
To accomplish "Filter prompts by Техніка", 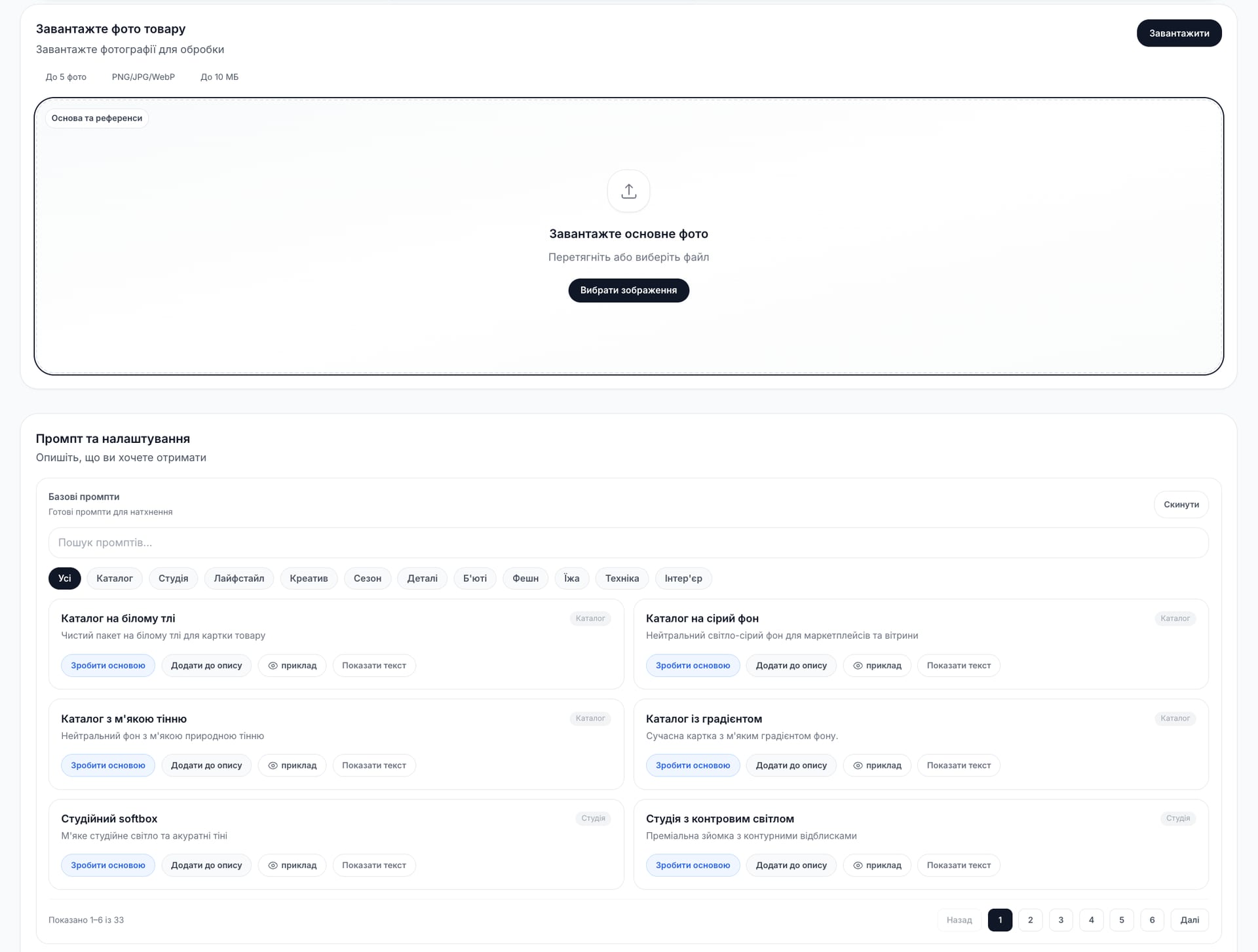I will click(622, 578).
